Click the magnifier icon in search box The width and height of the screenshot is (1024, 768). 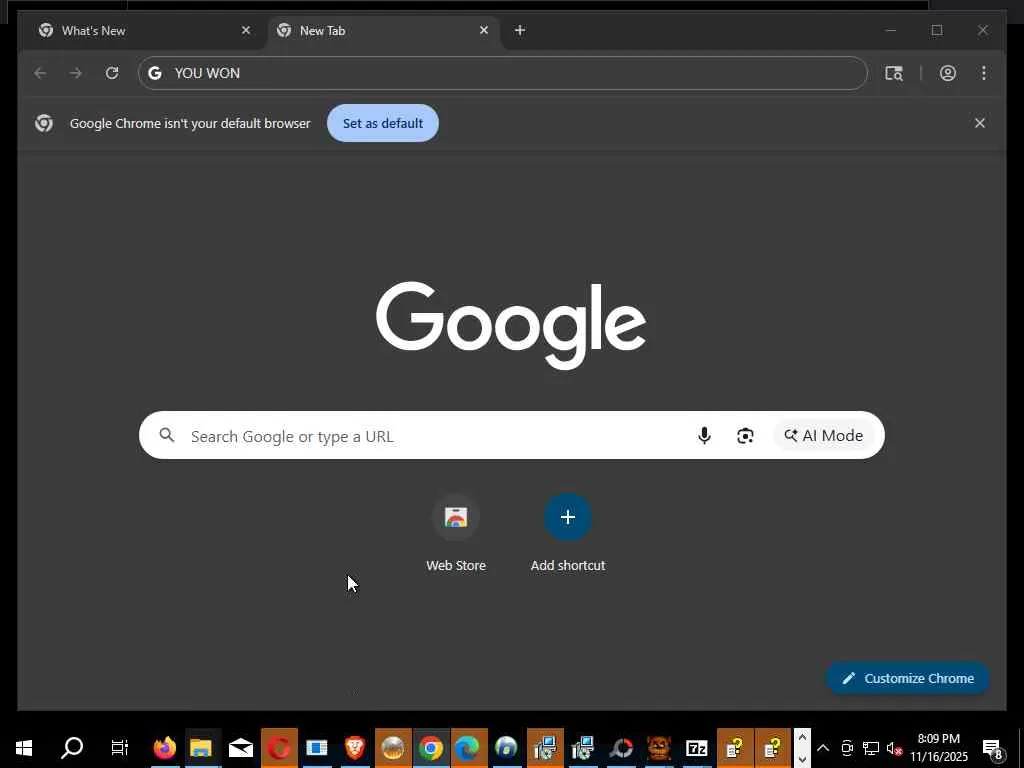pyautogui.click(x=167, y=435)
